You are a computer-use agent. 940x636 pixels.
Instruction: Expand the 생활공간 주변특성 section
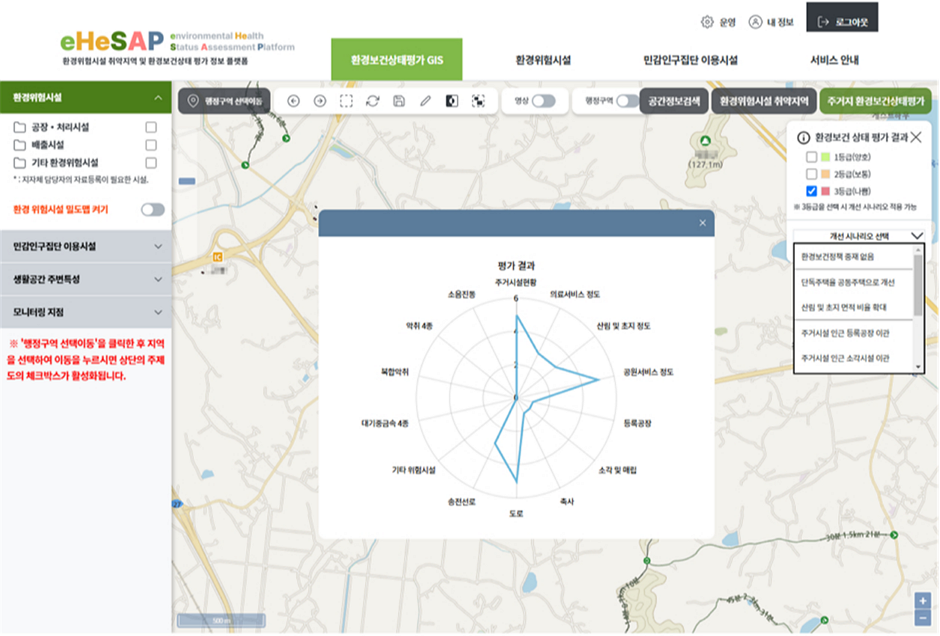(86, 279)
